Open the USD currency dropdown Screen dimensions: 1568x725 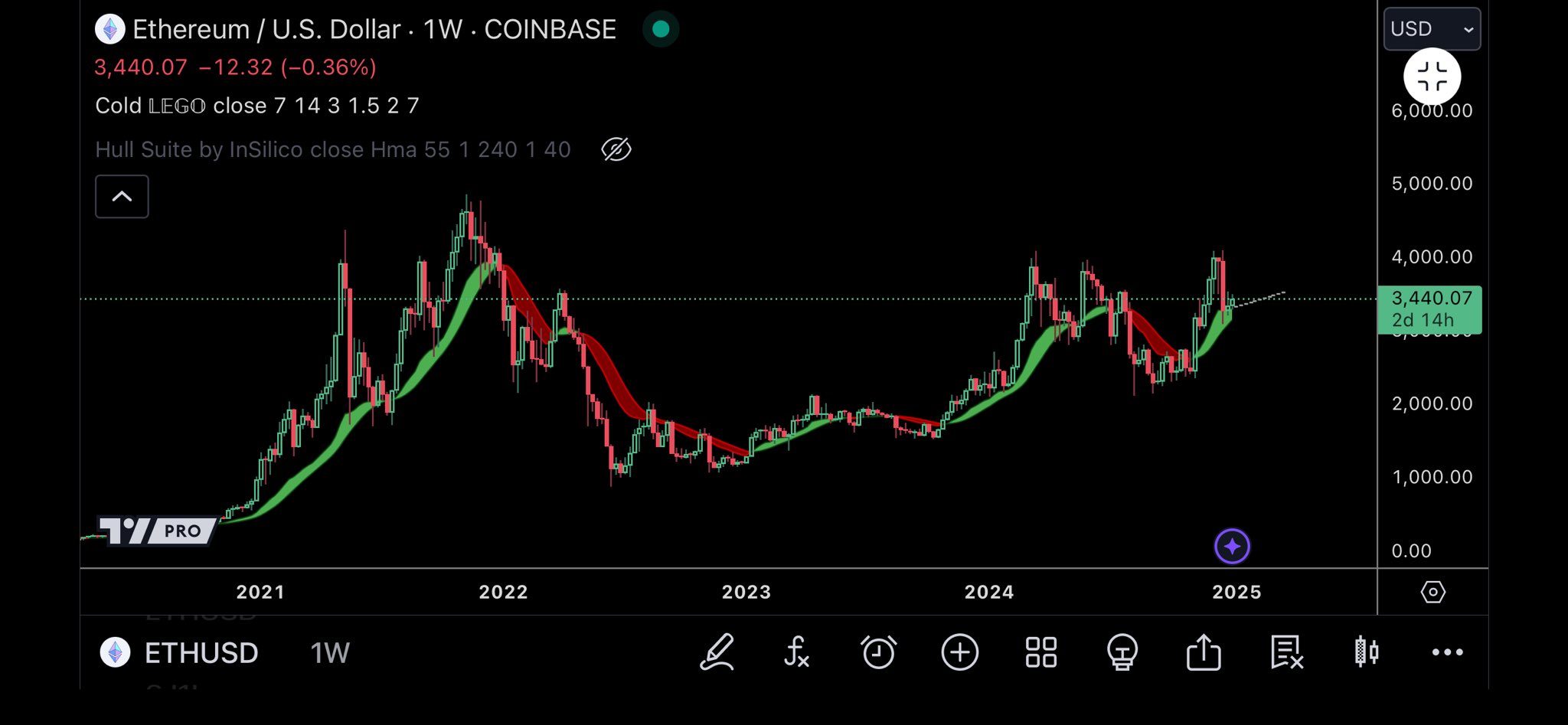[1431, 28]
